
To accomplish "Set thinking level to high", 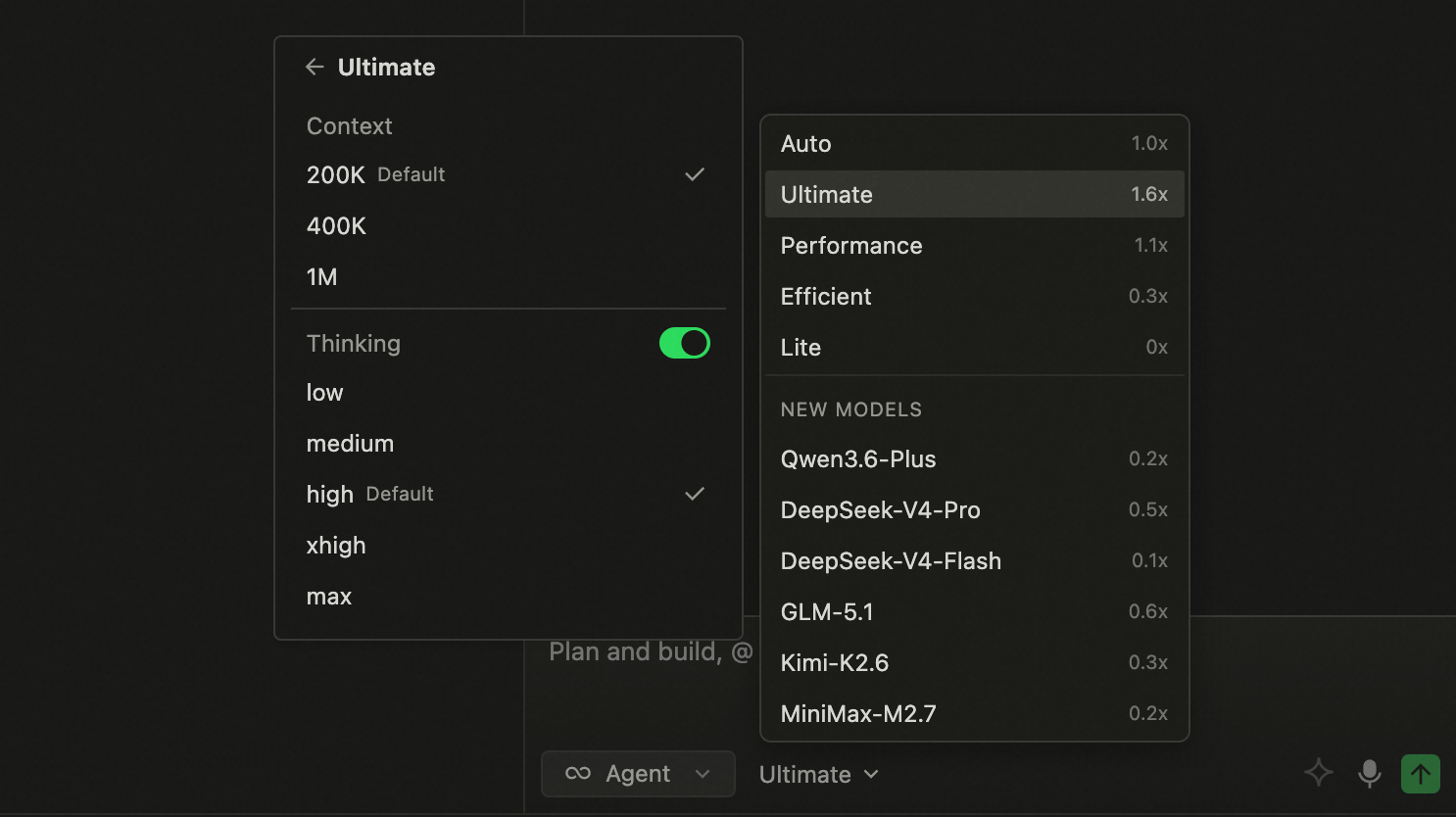I will tap(509, 494).
